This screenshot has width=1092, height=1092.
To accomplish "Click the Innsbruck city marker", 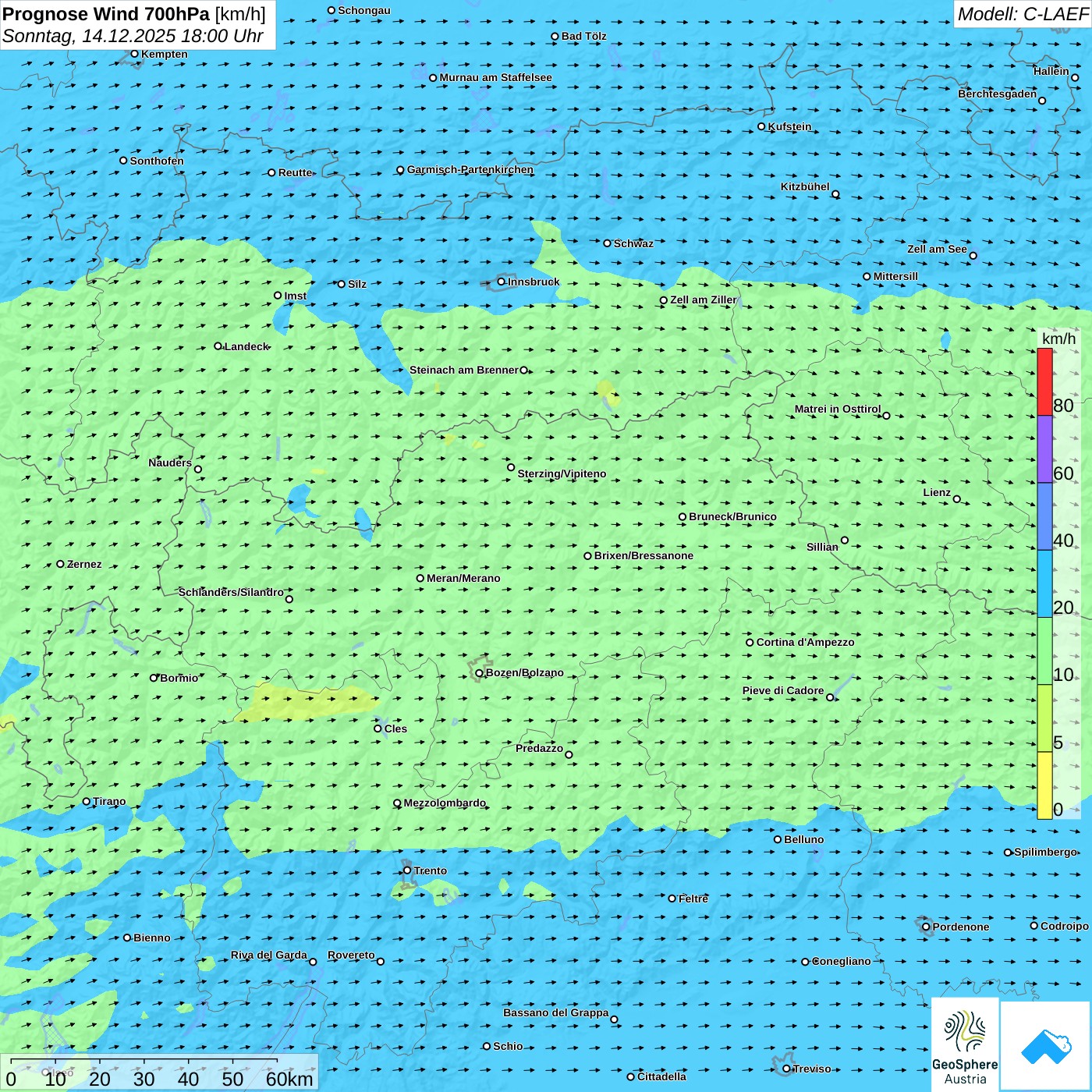I will tap(502, 282).
